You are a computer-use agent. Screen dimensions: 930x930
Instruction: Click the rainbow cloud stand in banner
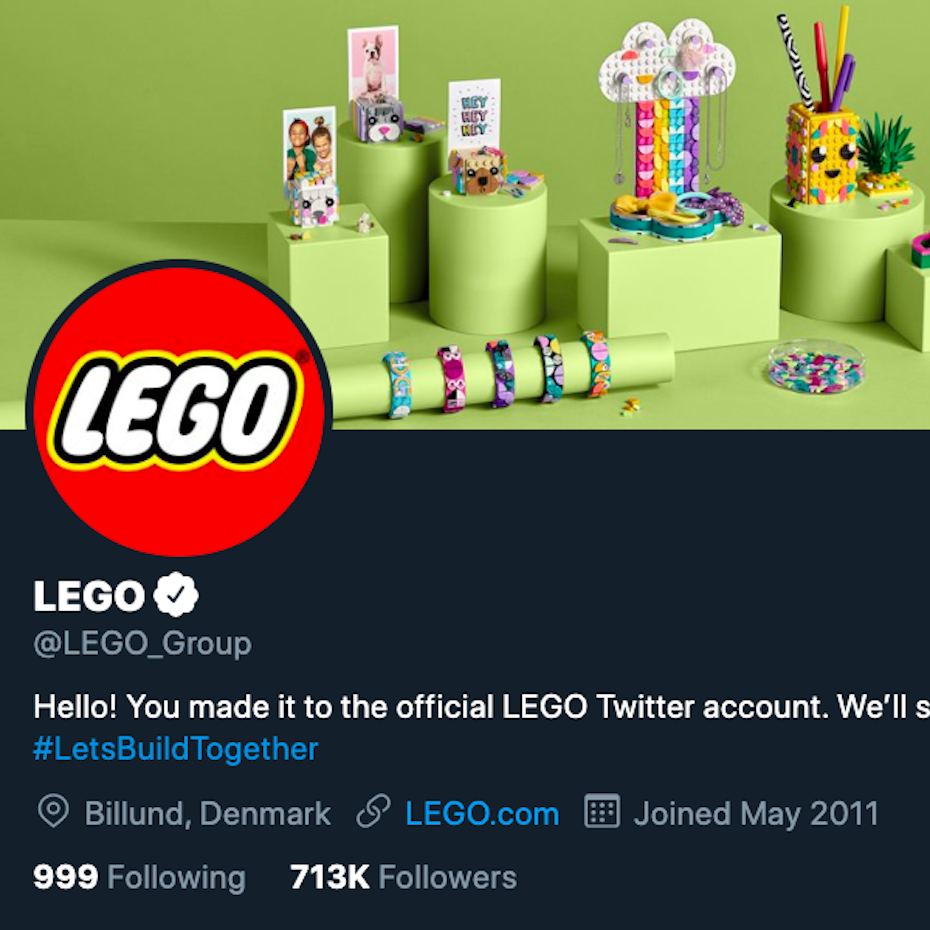pyautogui.click(x=666, y=120)
